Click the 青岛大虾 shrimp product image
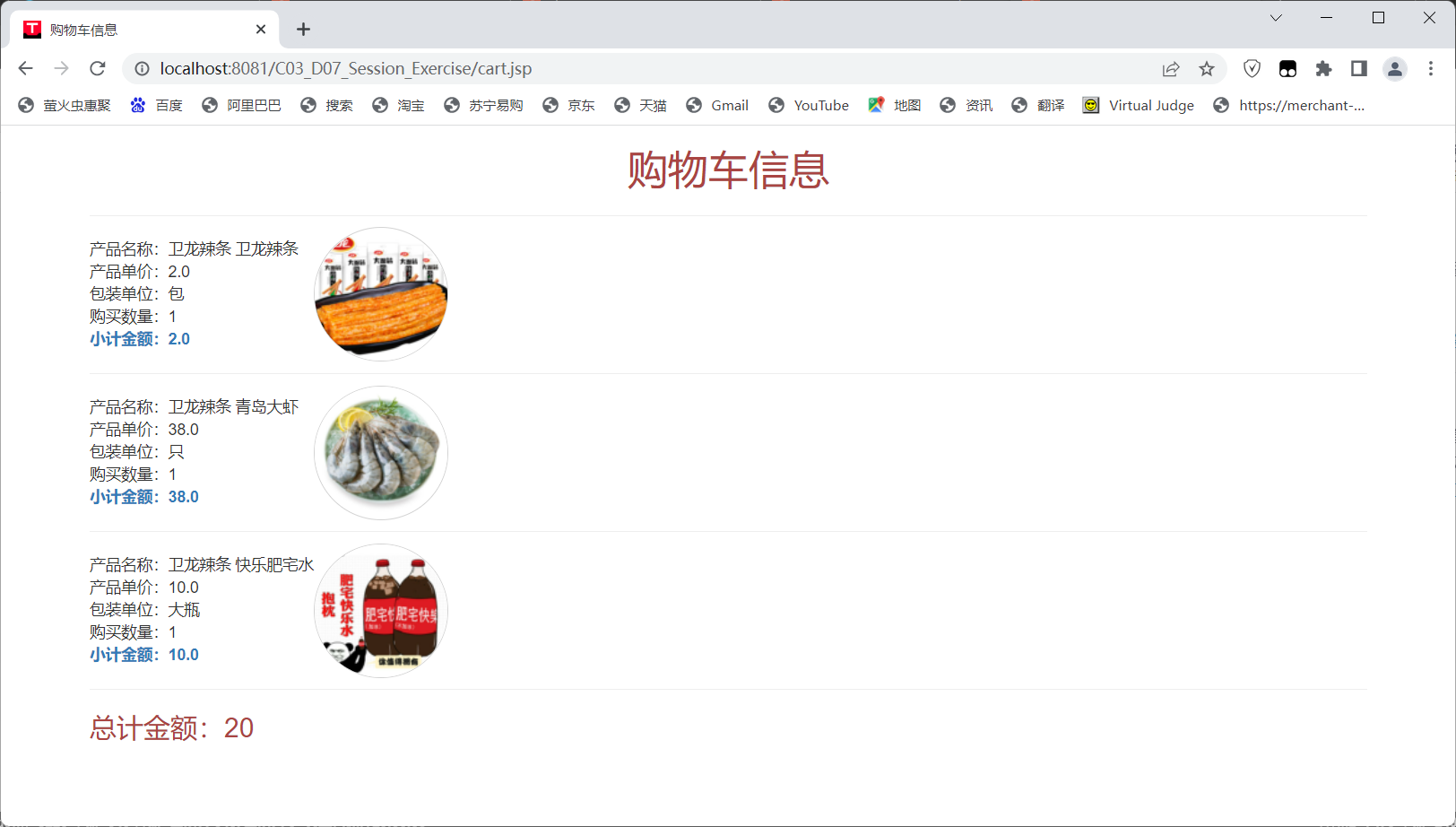This screenshot has height=827, width=1456. click(x=381, y=452)
